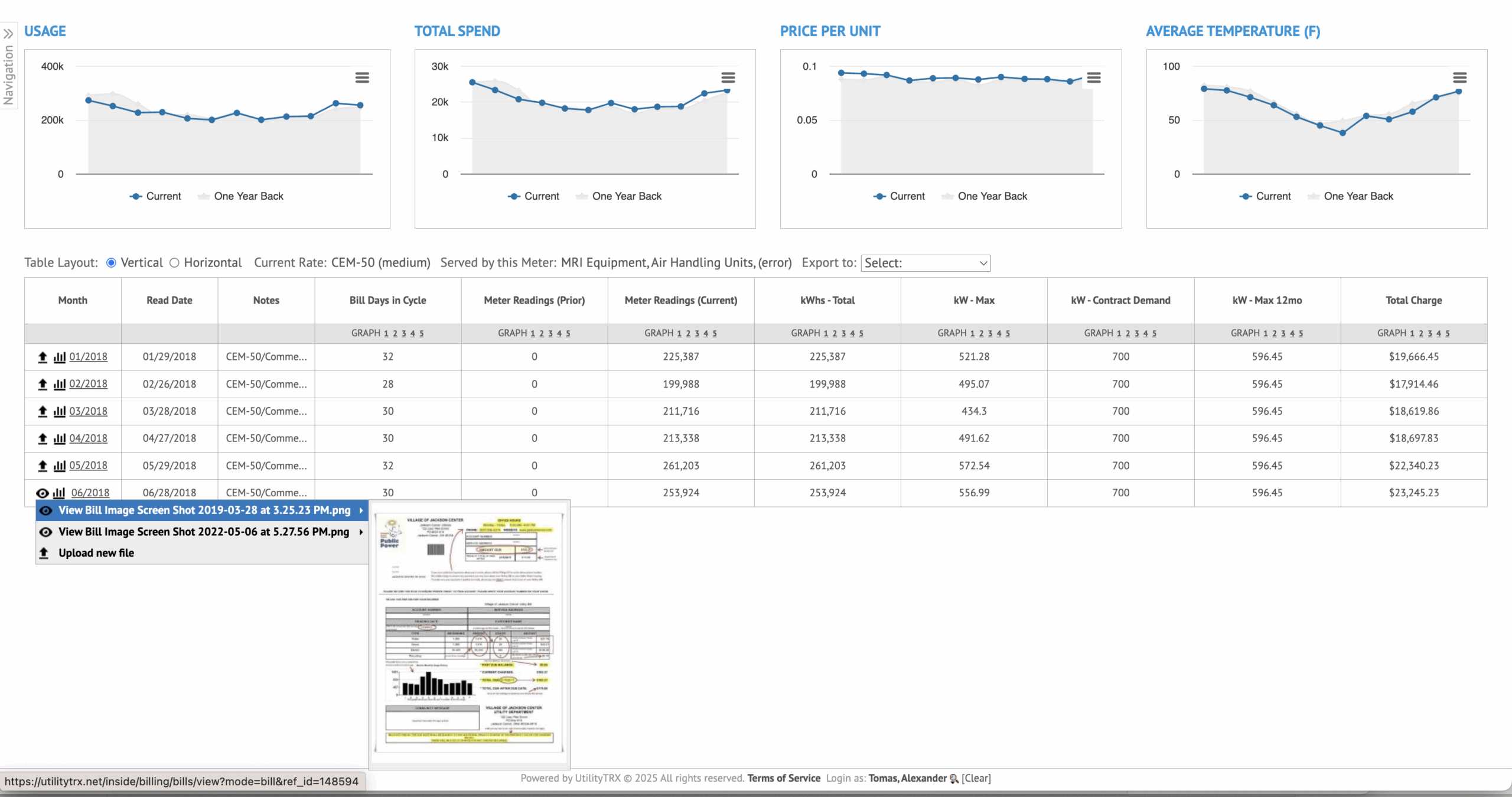Open the 06/2018 month link

coord(90,493)
